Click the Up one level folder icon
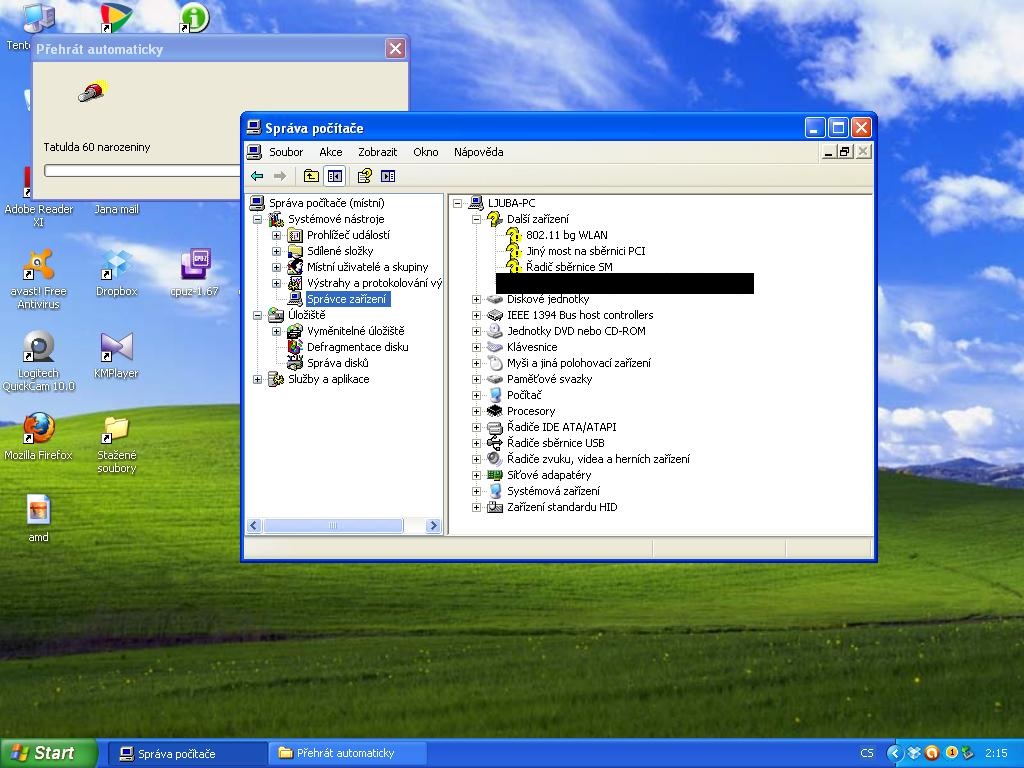Viewport: 1024px width, 768px height. pos(311,176)
